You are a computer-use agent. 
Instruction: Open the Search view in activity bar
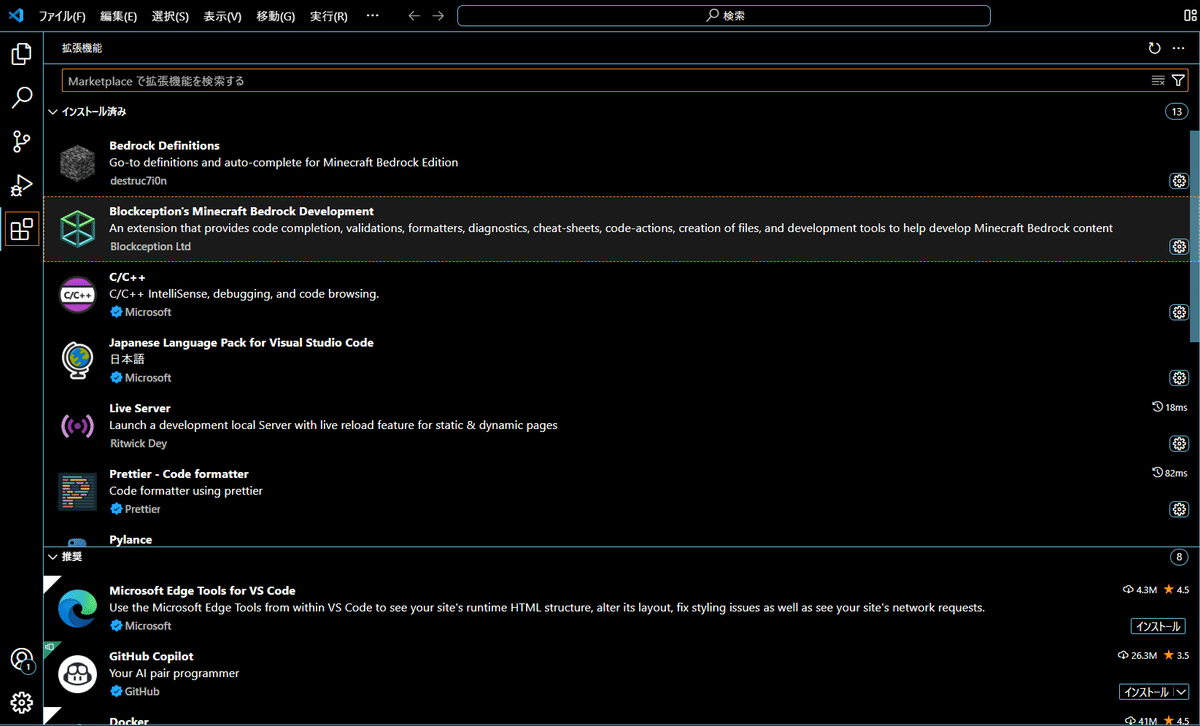pos(21,98)
